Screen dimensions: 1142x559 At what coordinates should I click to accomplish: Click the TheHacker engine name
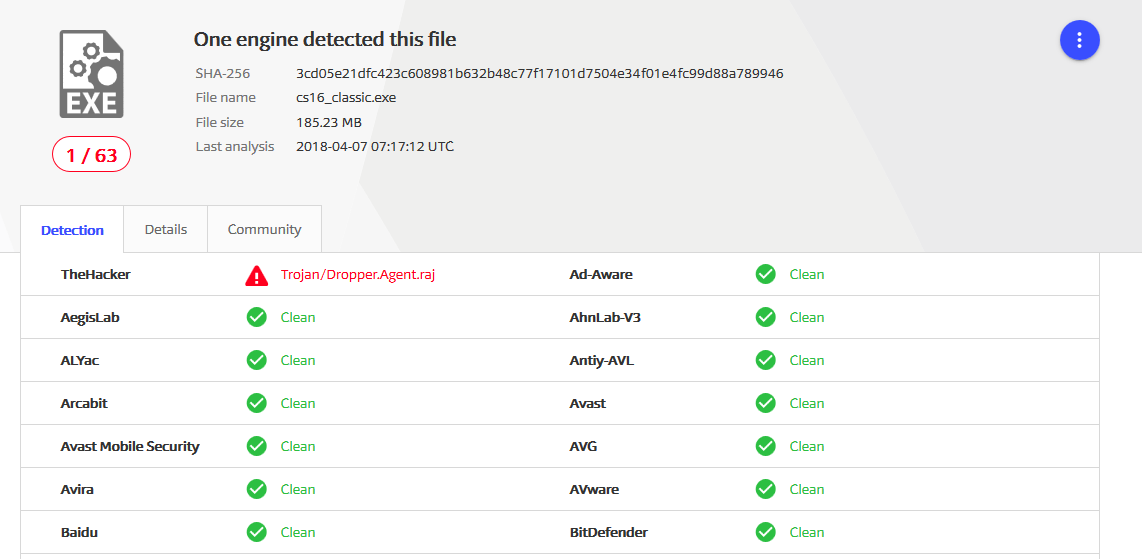point(95,274)
